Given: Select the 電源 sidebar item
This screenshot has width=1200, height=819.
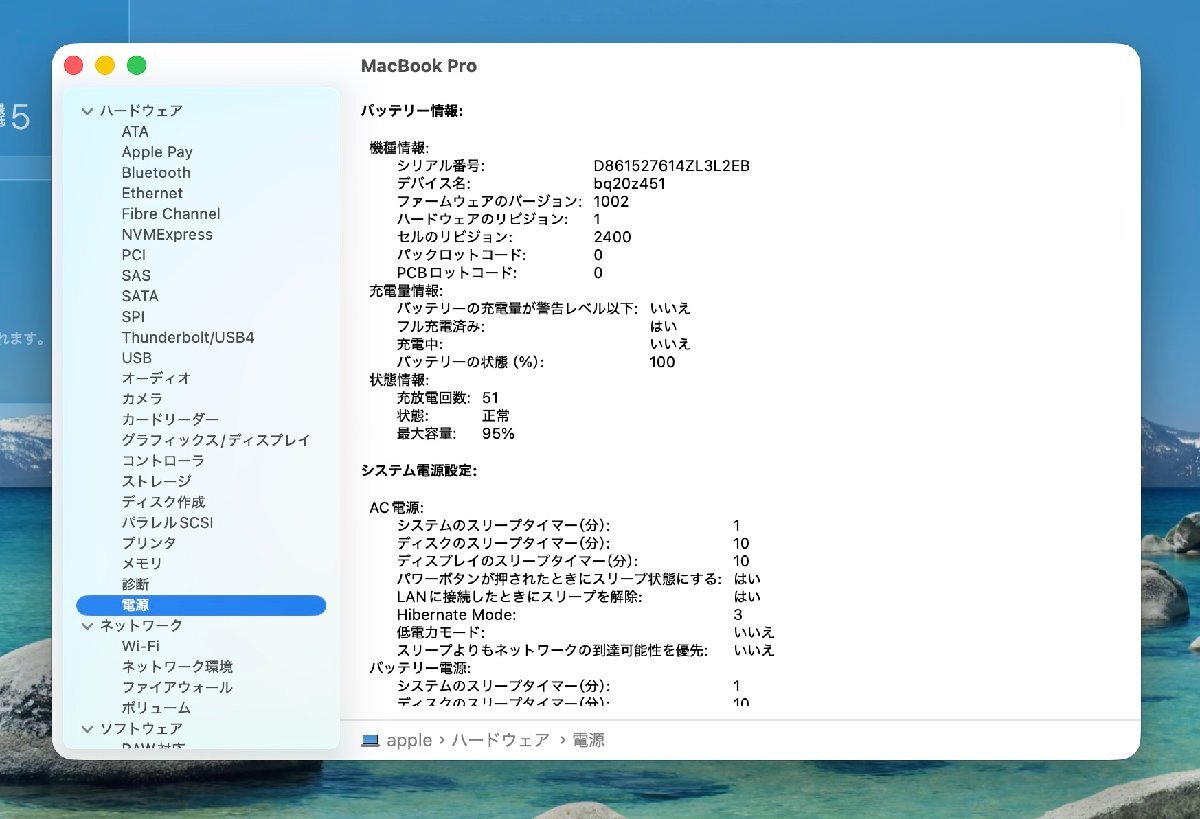Looking at the screenshot, I should point(135,605).
